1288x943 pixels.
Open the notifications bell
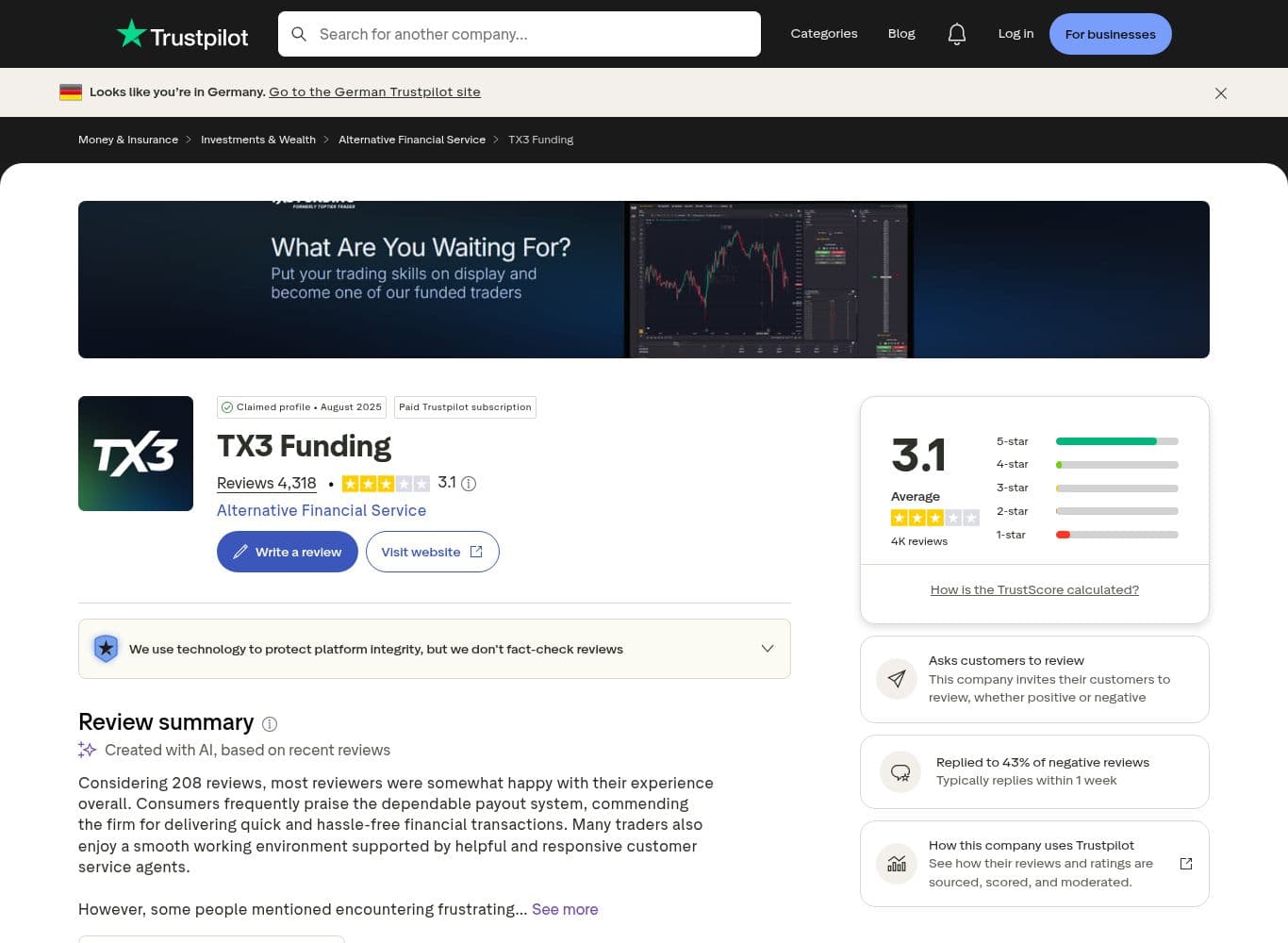click(x=957, y=34)
